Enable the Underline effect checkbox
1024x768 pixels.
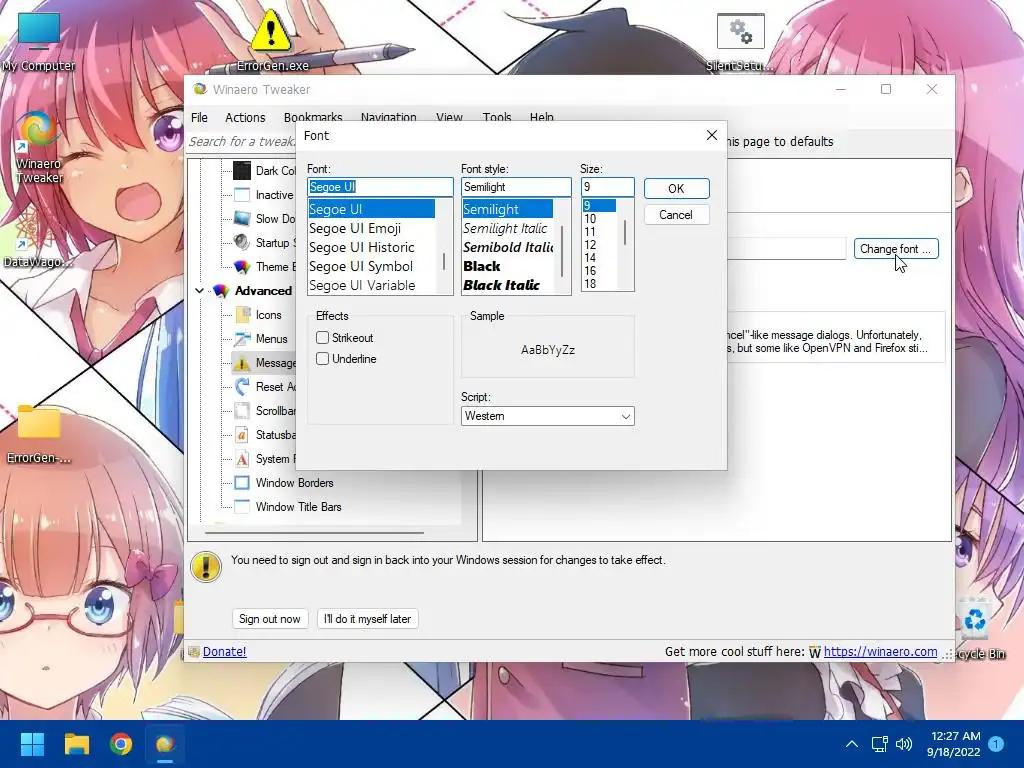pyautogui.click(x=322, y=359)
